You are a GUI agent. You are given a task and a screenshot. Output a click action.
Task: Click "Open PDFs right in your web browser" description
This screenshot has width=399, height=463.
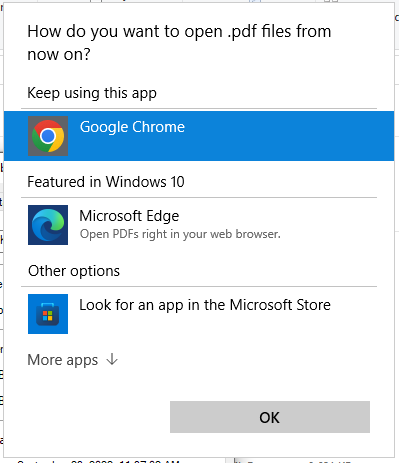180,234
